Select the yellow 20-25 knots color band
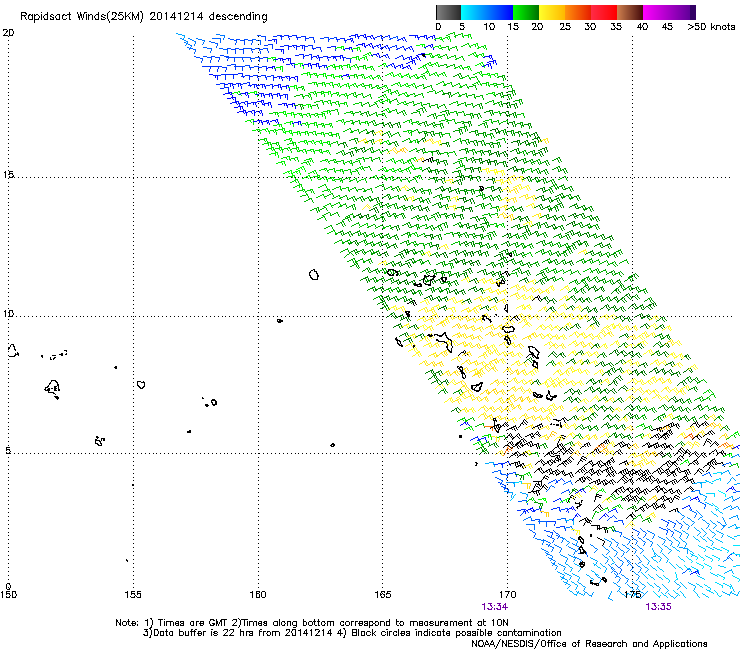Screen dimensions: 740x650 (552, 12)
